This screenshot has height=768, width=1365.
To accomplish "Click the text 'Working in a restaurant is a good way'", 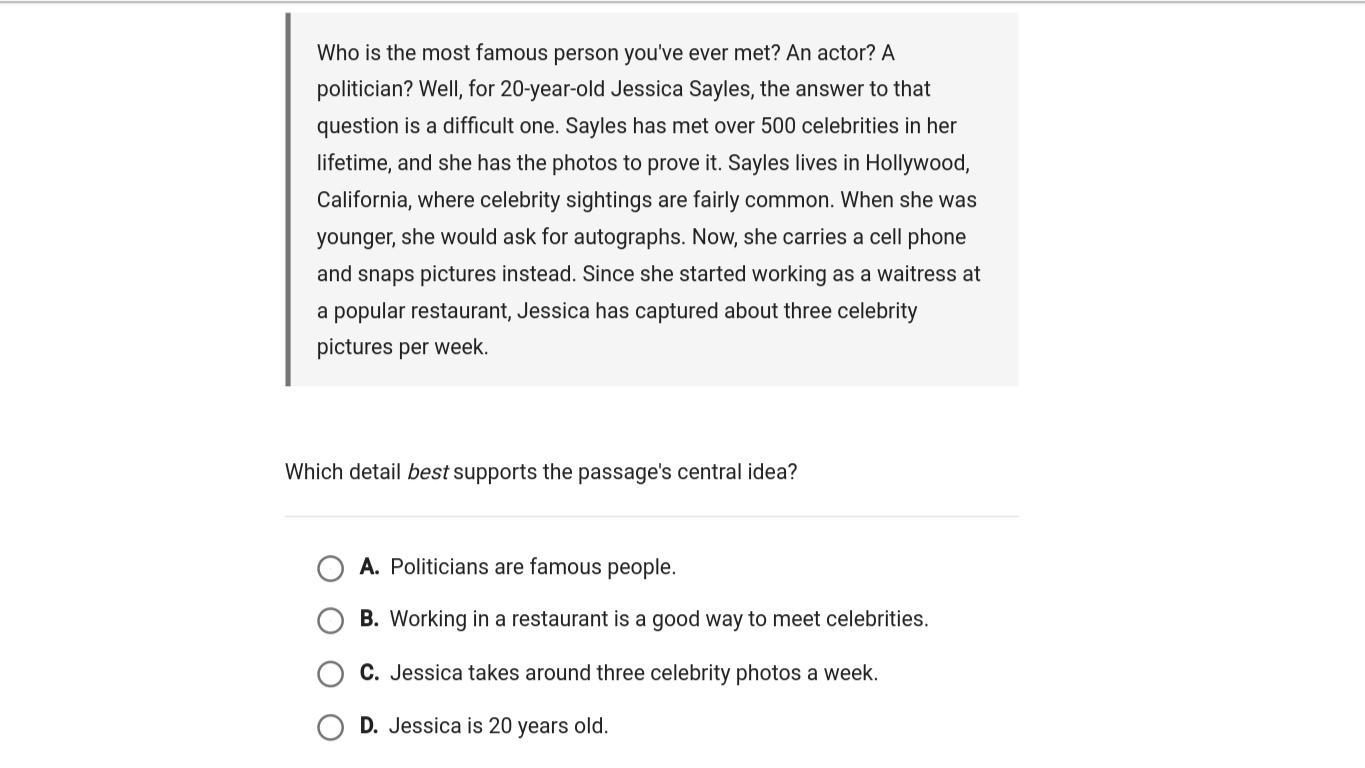I will (x=563, y=619).
